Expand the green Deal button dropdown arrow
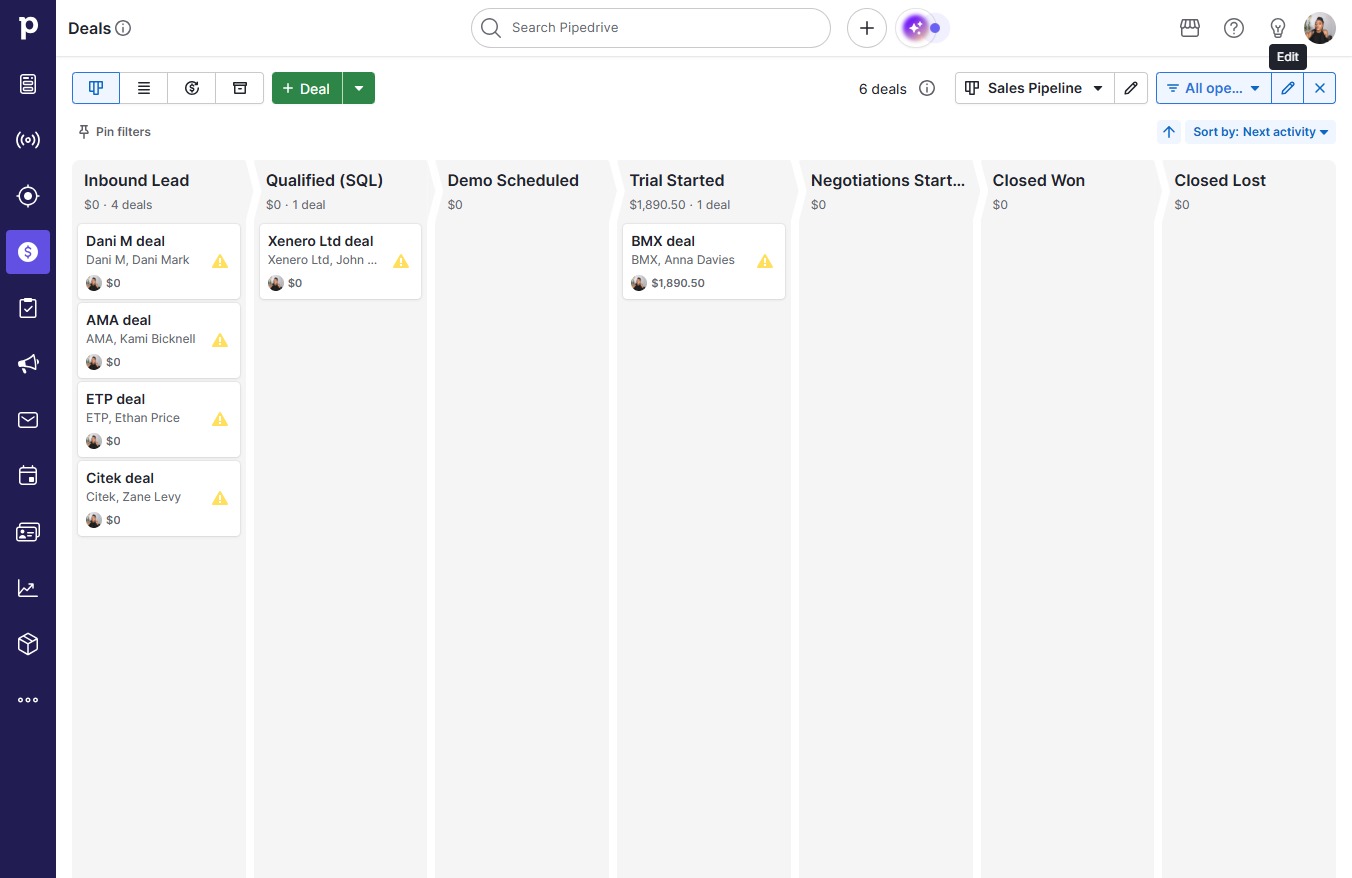Viewport: 1352px width, 878px height. click(x=359, y=88)
